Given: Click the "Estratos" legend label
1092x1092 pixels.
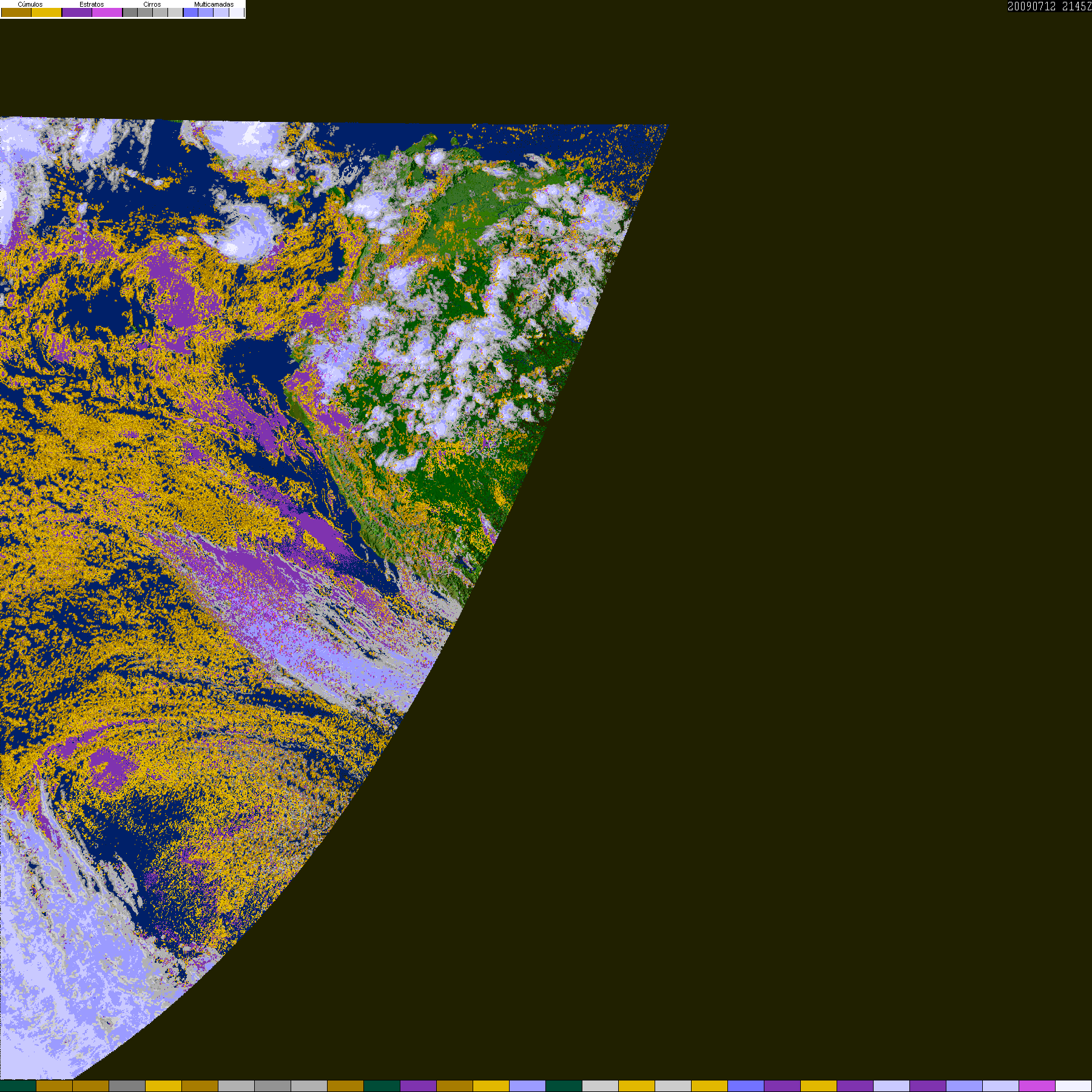Looking at the screenshot, I should click(x=92, y=4).
